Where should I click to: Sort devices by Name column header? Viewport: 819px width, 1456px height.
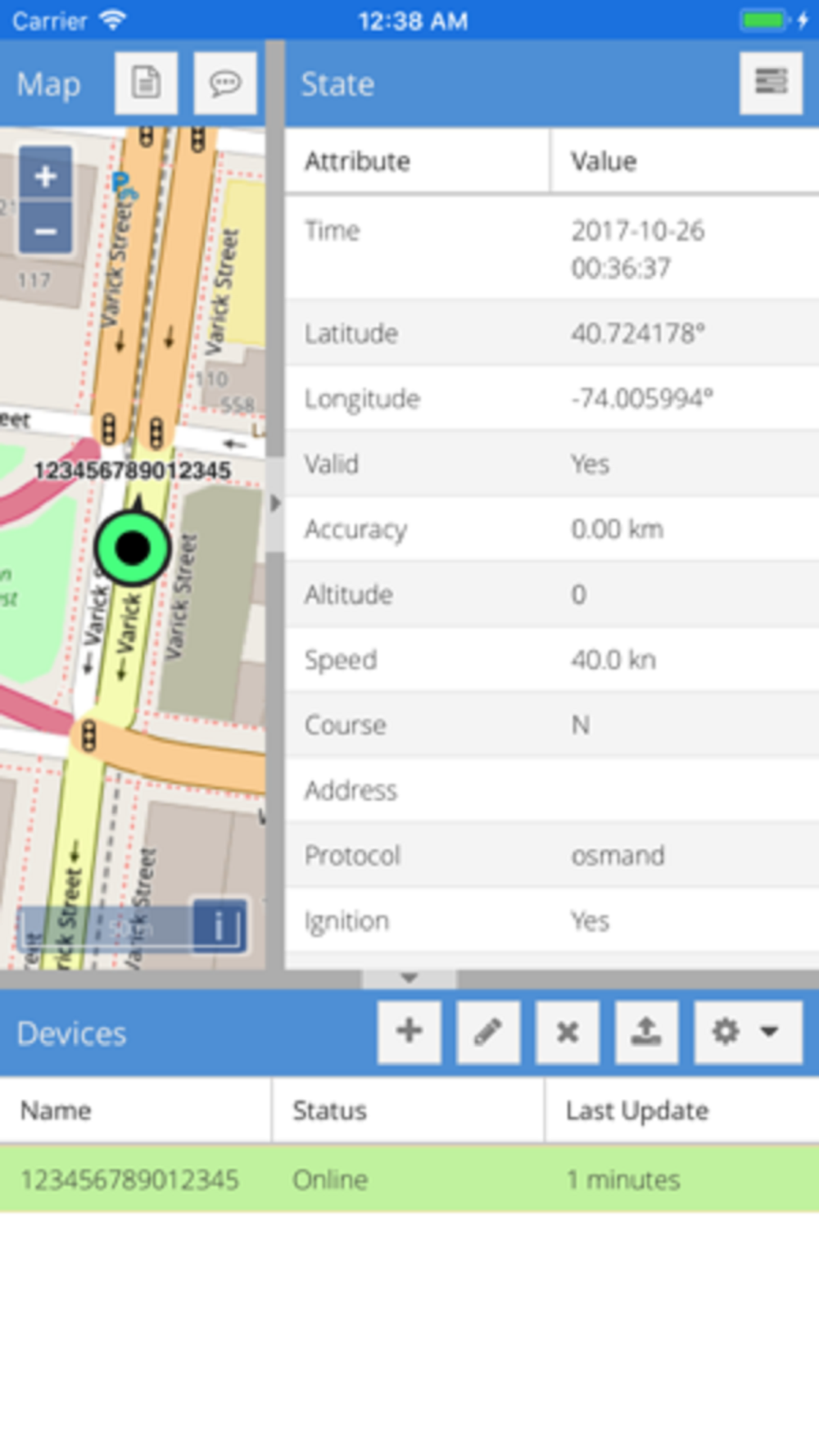point(135,1110)
